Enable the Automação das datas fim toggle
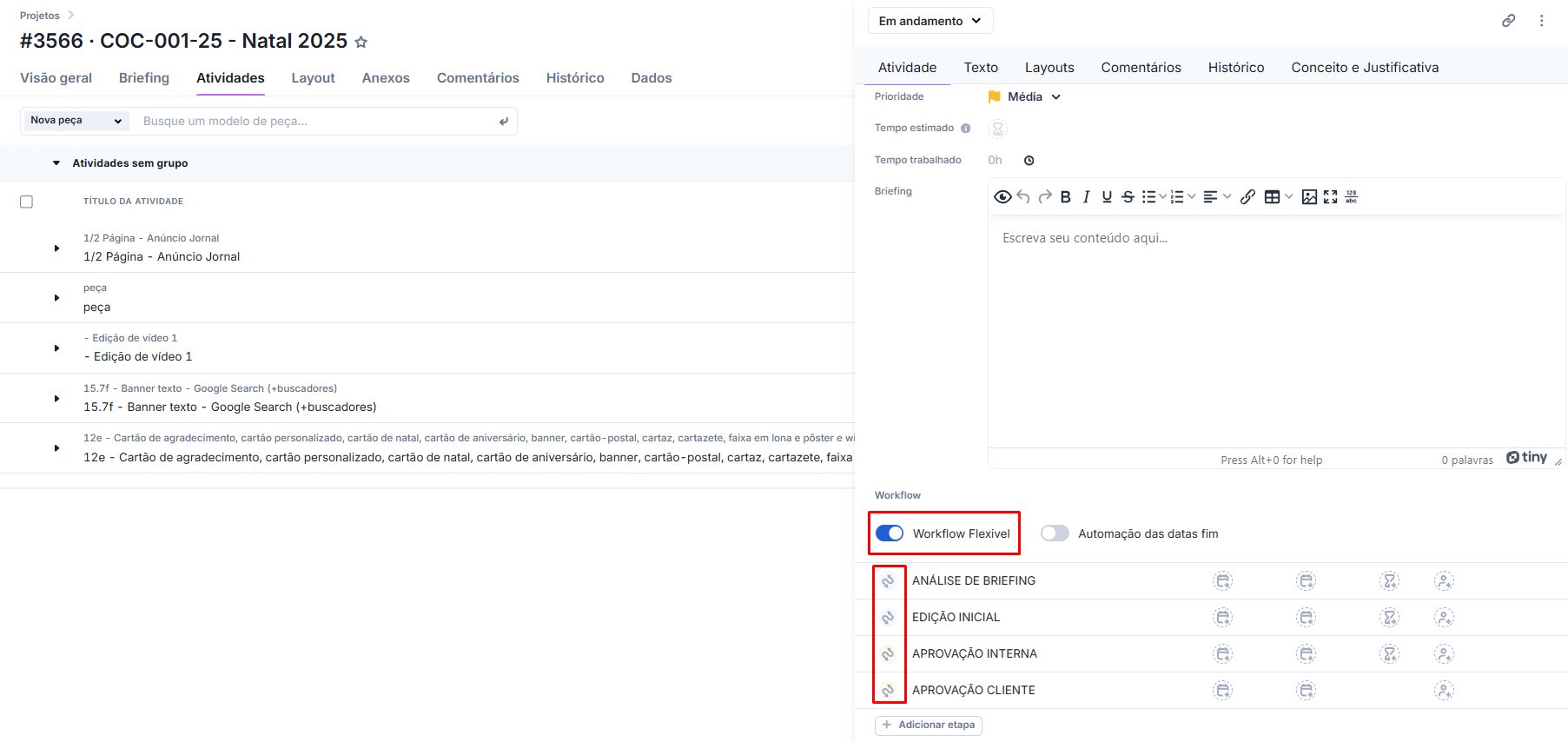Screen dimensions: 1568x742 pos(1055,533)
